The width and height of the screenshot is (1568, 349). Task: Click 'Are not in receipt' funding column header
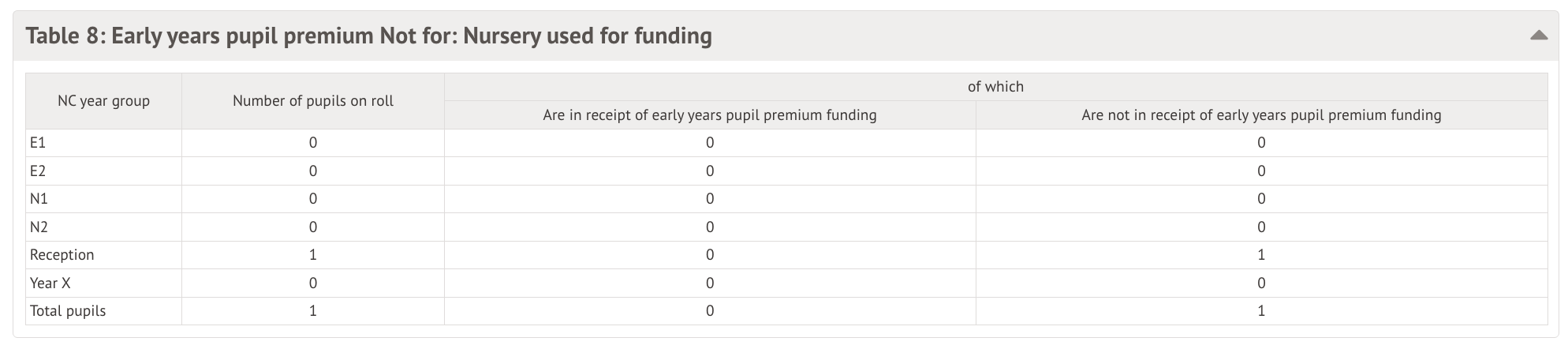click(x=1260, y=115)
